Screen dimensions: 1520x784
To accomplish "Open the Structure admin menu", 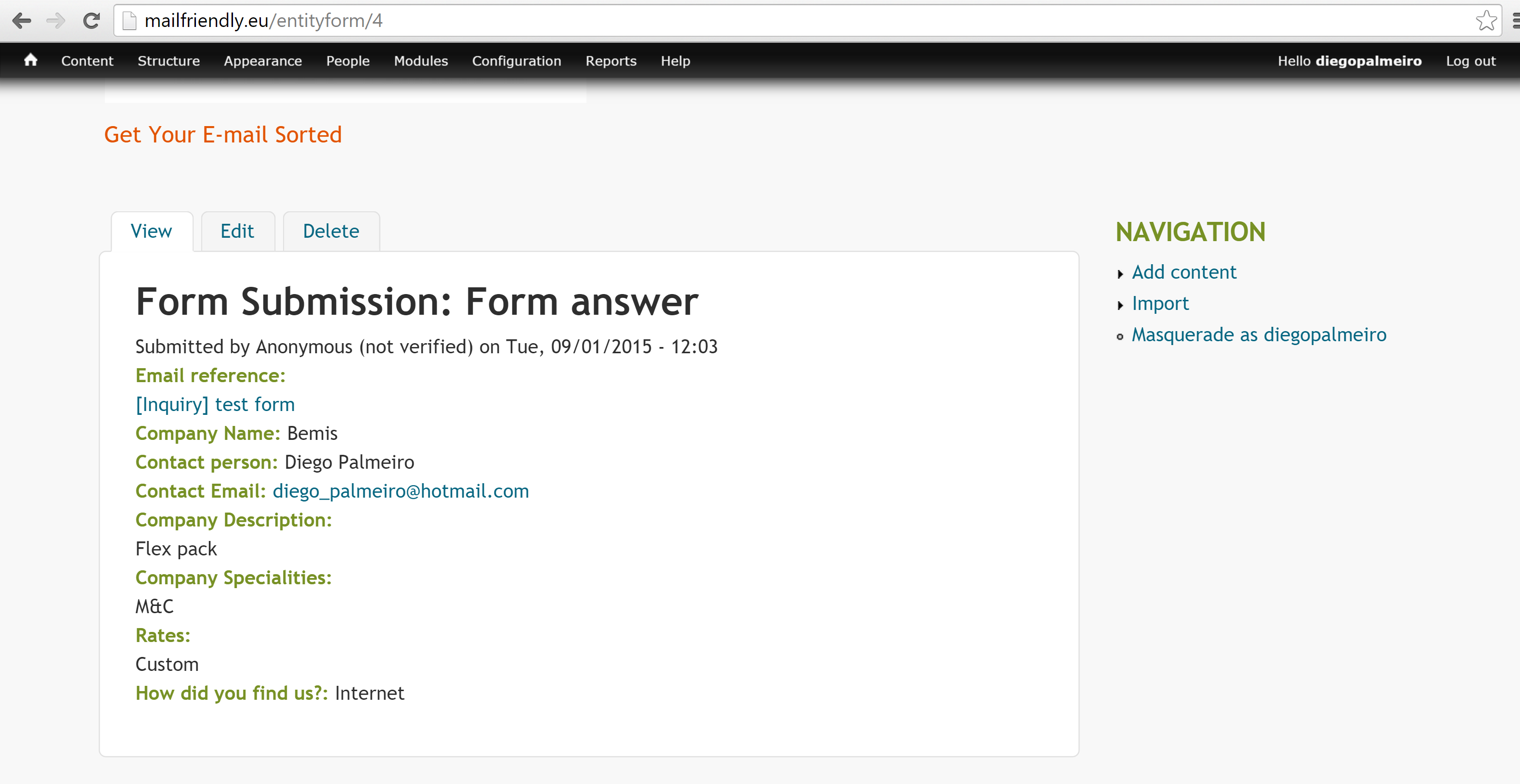I will [x=168, y=61].
